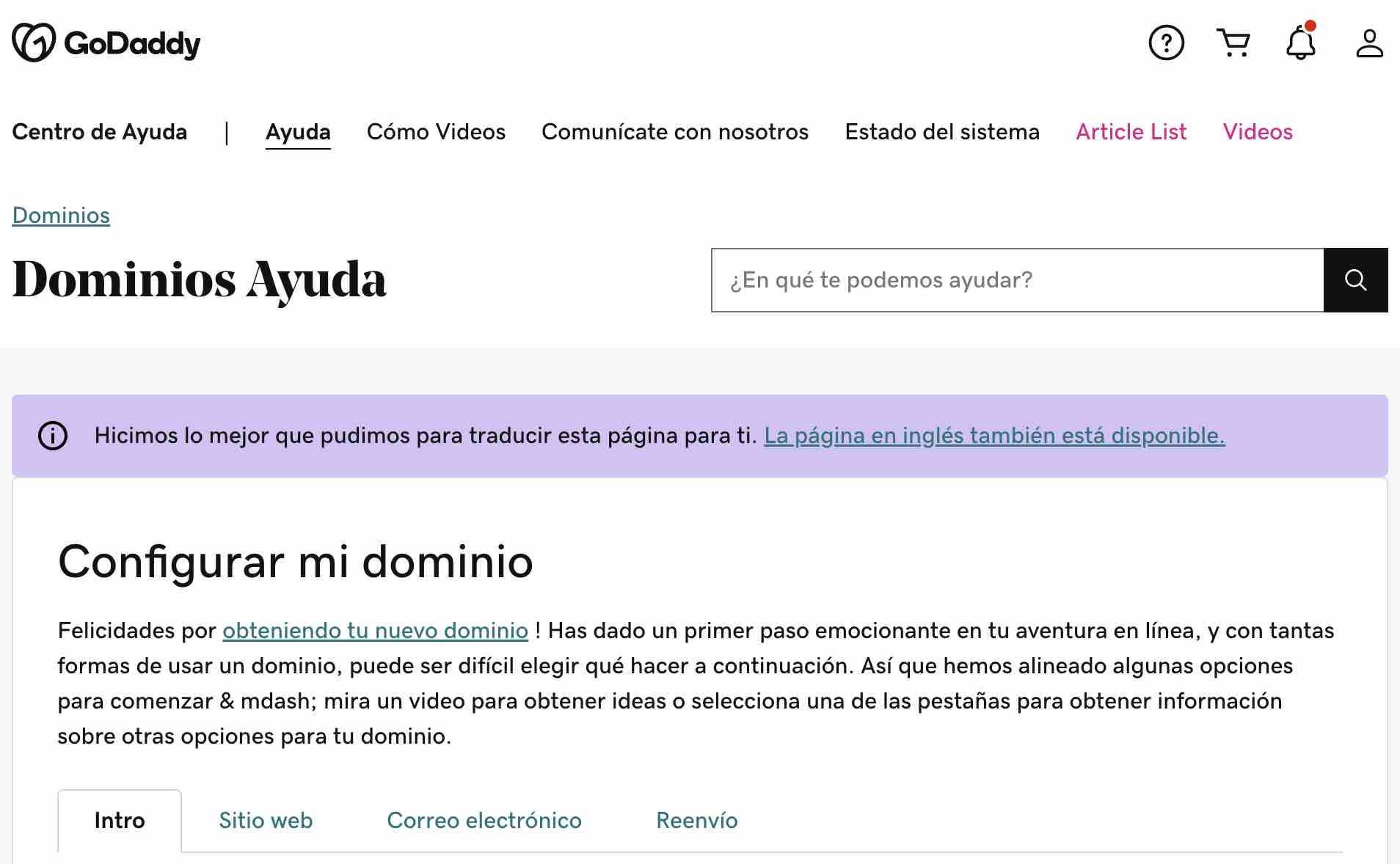Switch to the Correo electrónico tab
The width and height of the screenshot is (1400, 864).
pos(484,821)
